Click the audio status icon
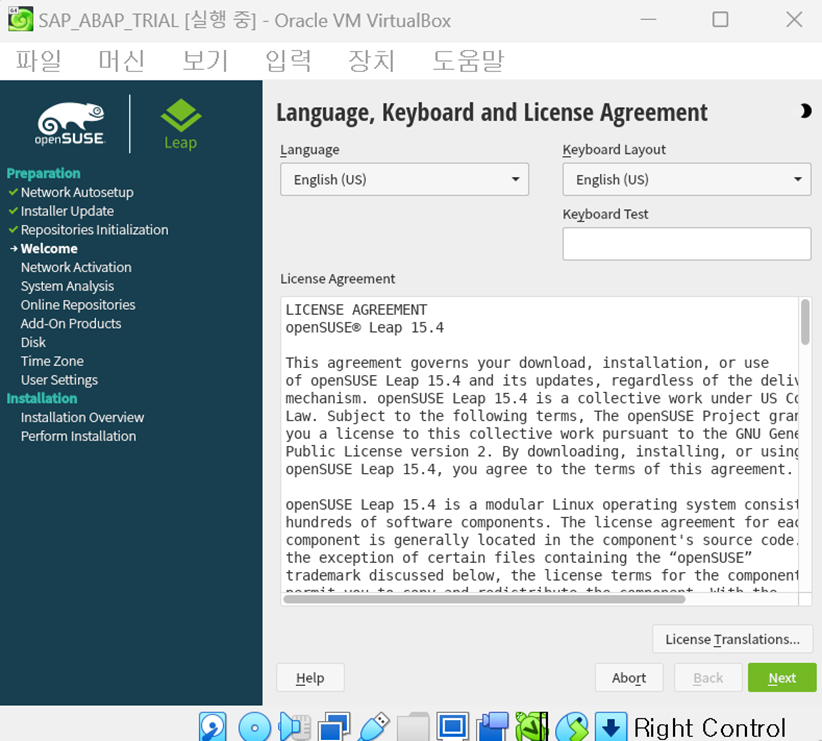 (294, 727)
